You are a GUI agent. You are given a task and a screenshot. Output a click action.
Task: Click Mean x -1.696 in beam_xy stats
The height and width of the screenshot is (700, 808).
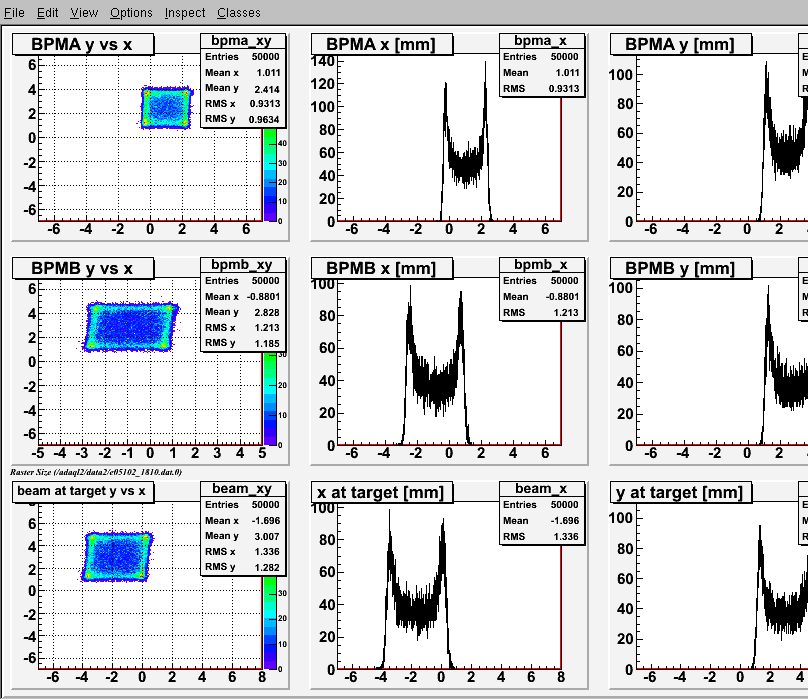pos(242,521)
